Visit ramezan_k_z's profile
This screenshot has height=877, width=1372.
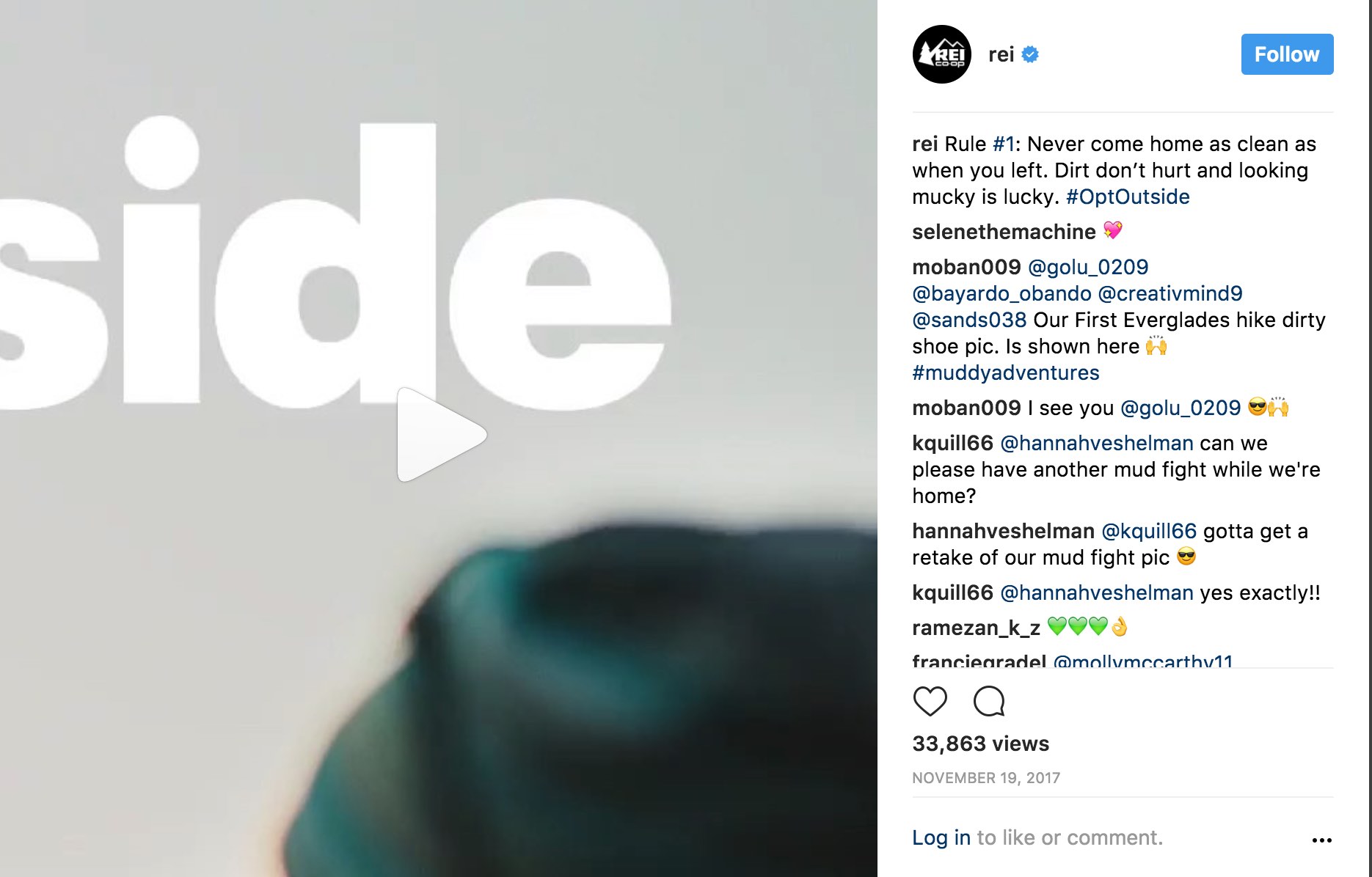(976, 628)
